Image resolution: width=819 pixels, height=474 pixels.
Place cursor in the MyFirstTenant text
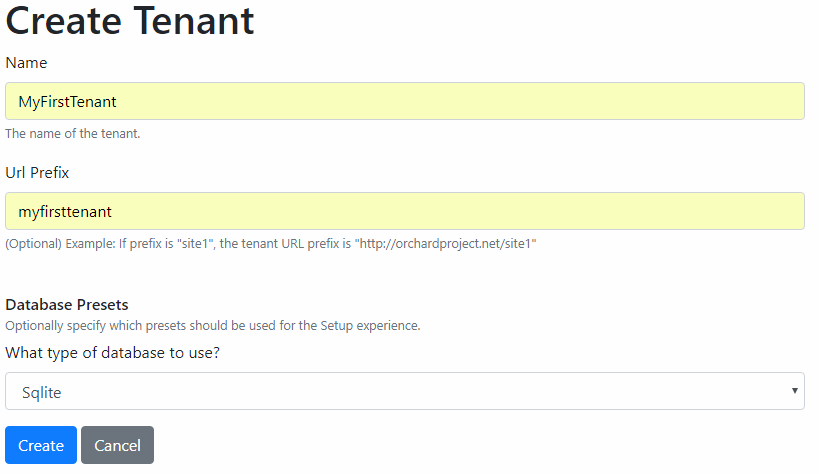pyautogui.click(x=67, y=102)
